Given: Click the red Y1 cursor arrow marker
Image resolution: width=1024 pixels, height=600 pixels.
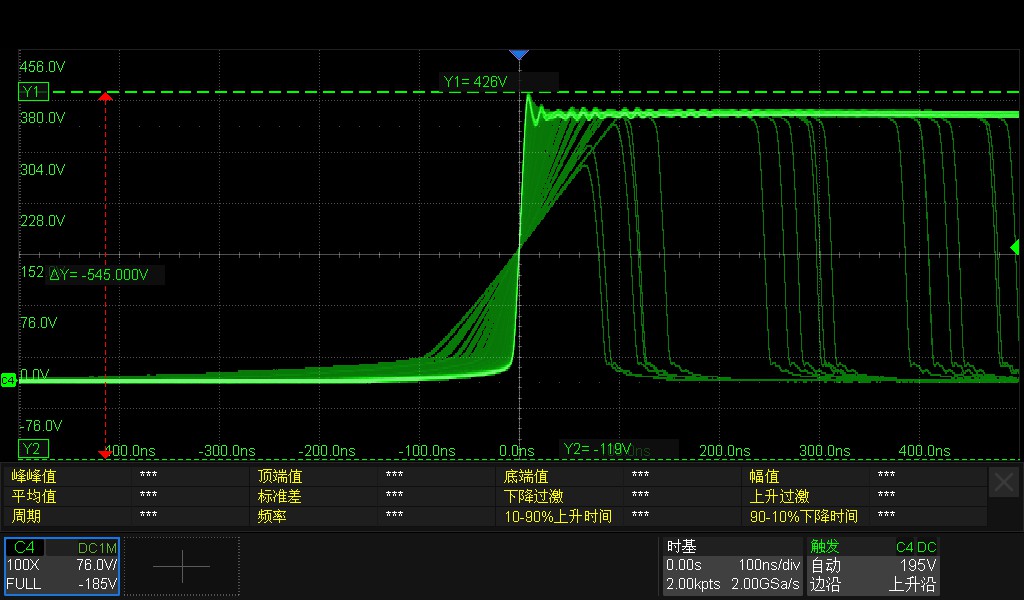Looking at the screenshot, I should [x=106, y=98].
